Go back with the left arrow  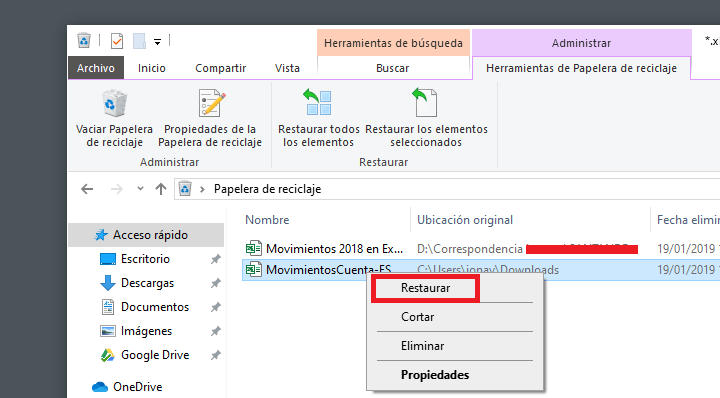pos(87,189)
